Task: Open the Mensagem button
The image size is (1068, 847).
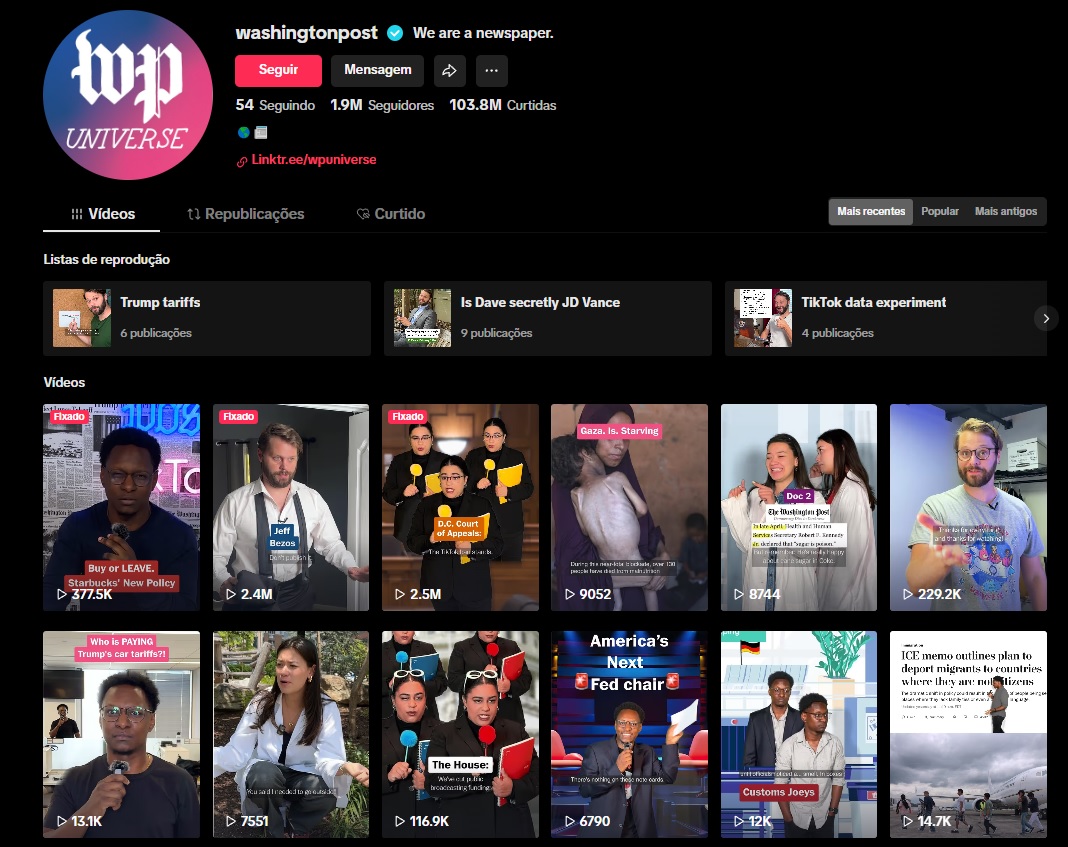Action: 377,71
